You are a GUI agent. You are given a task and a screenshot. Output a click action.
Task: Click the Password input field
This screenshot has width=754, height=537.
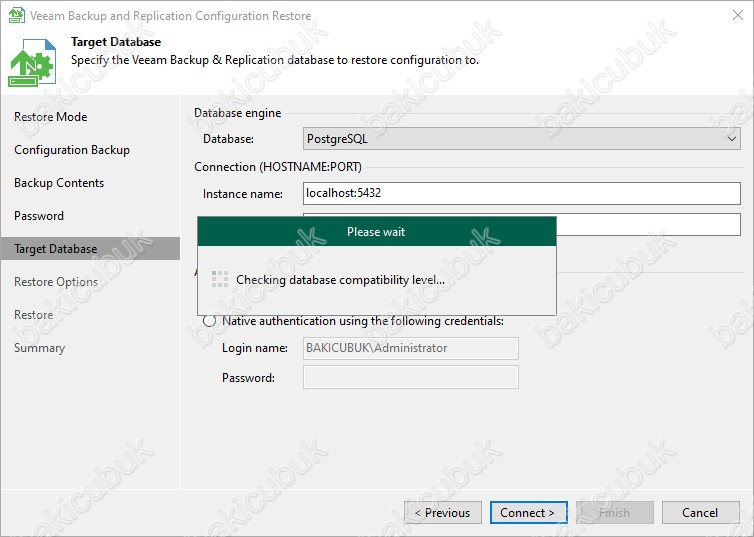[411, 377]
